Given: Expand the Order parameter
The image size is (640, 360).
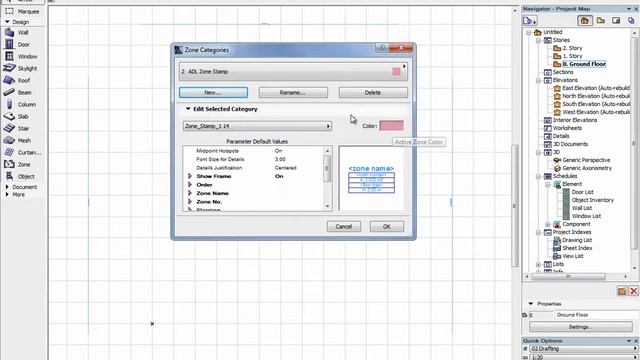Looking at the screenshot, I should coord(190,185).
